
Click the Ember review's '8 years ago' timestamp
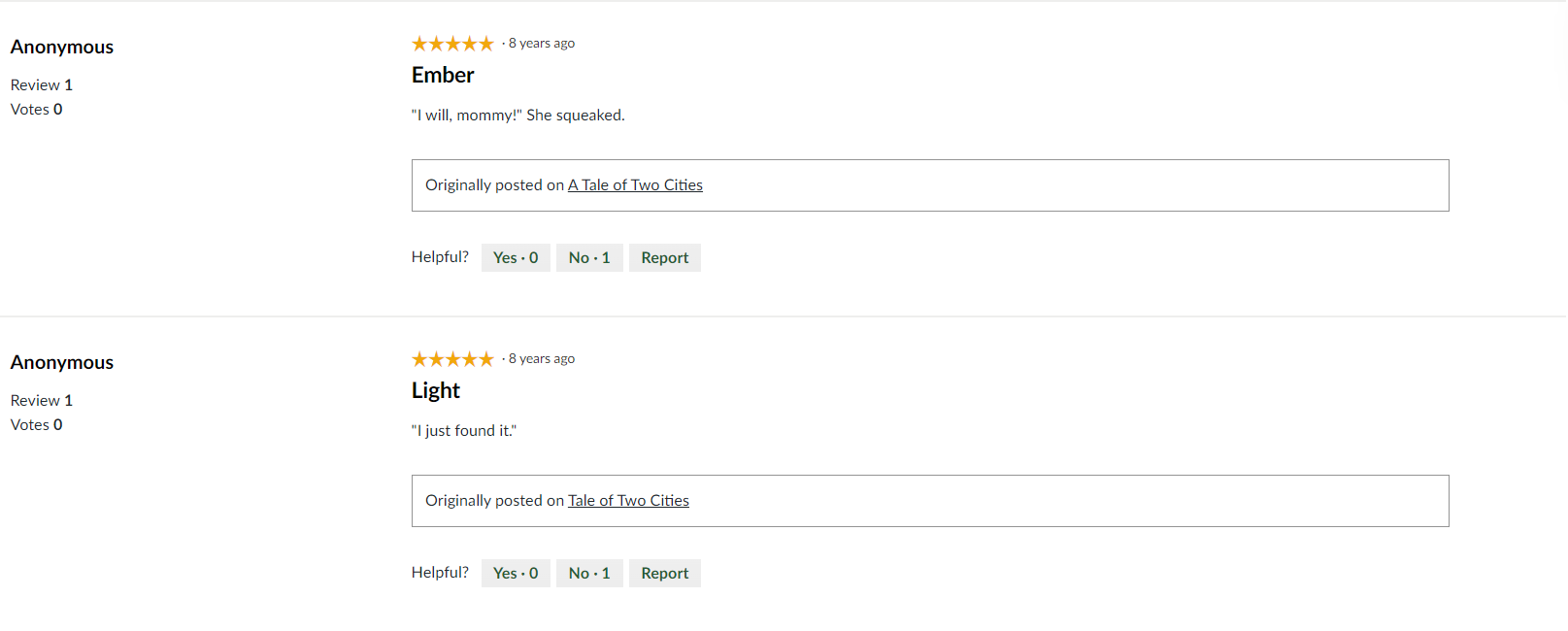pos(542,44)
